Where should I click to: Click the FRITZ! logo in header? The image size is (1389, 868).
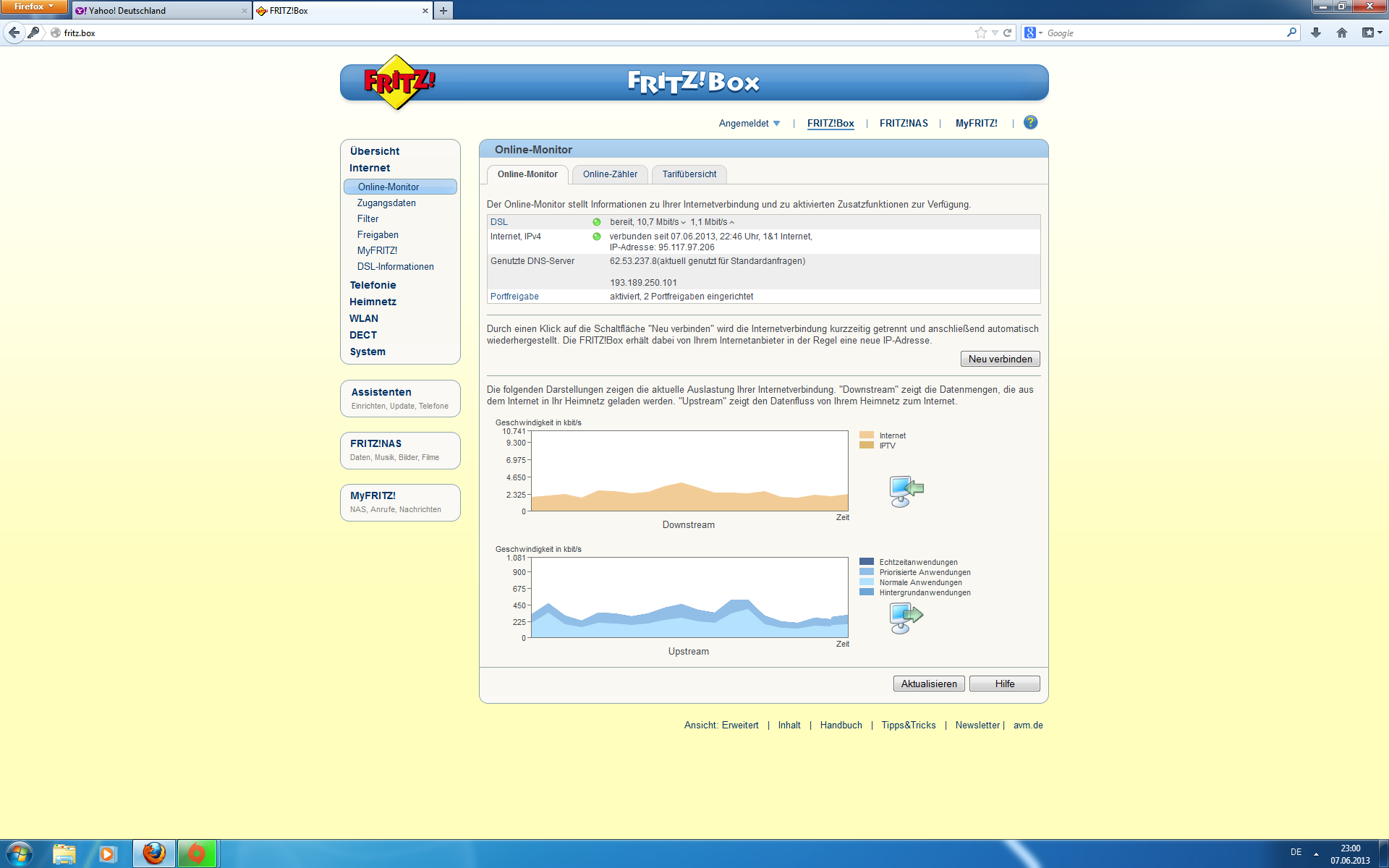(x=397, y=82)
